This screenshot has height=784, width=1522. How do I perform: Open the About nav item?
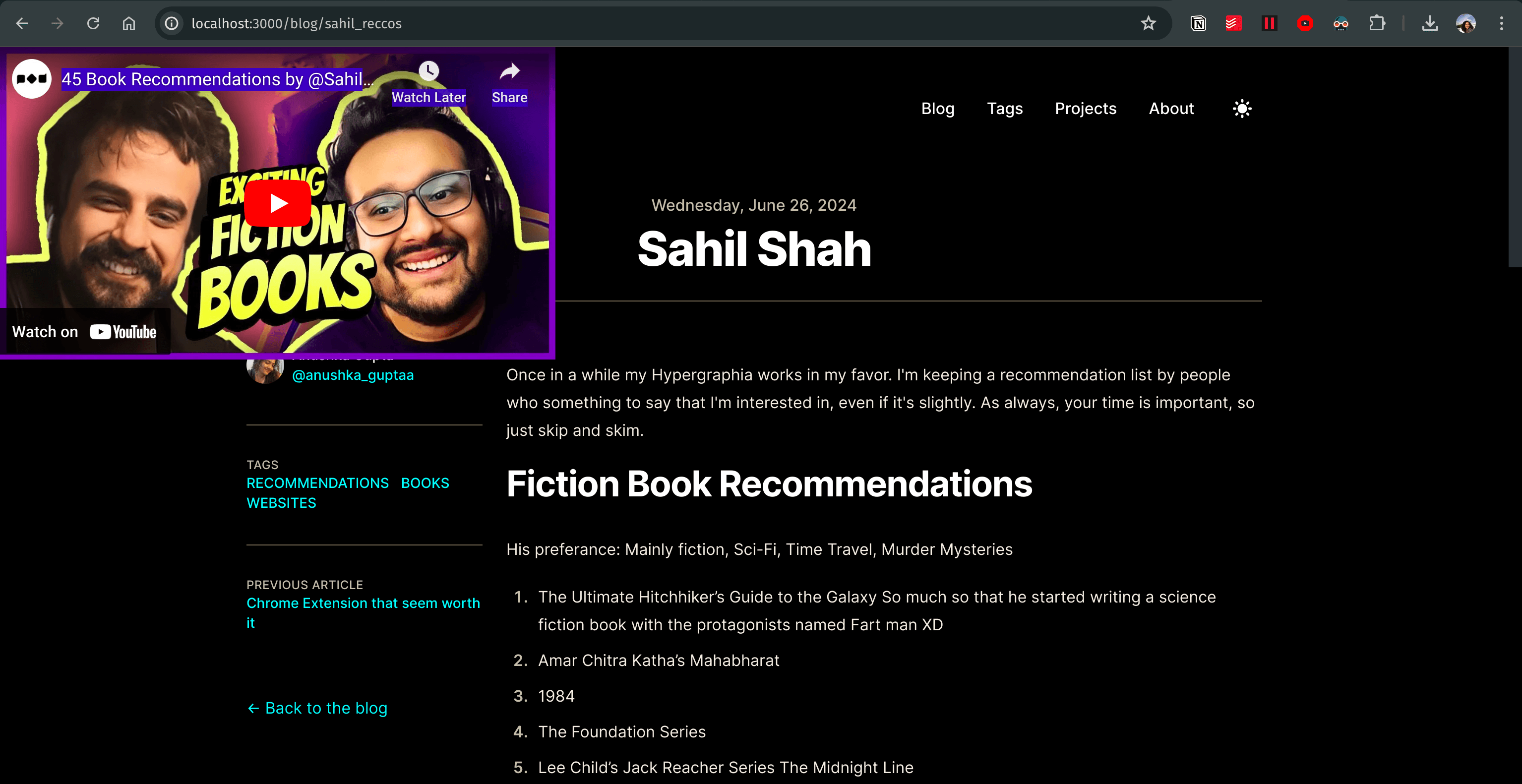click(x=1171, y=109)
